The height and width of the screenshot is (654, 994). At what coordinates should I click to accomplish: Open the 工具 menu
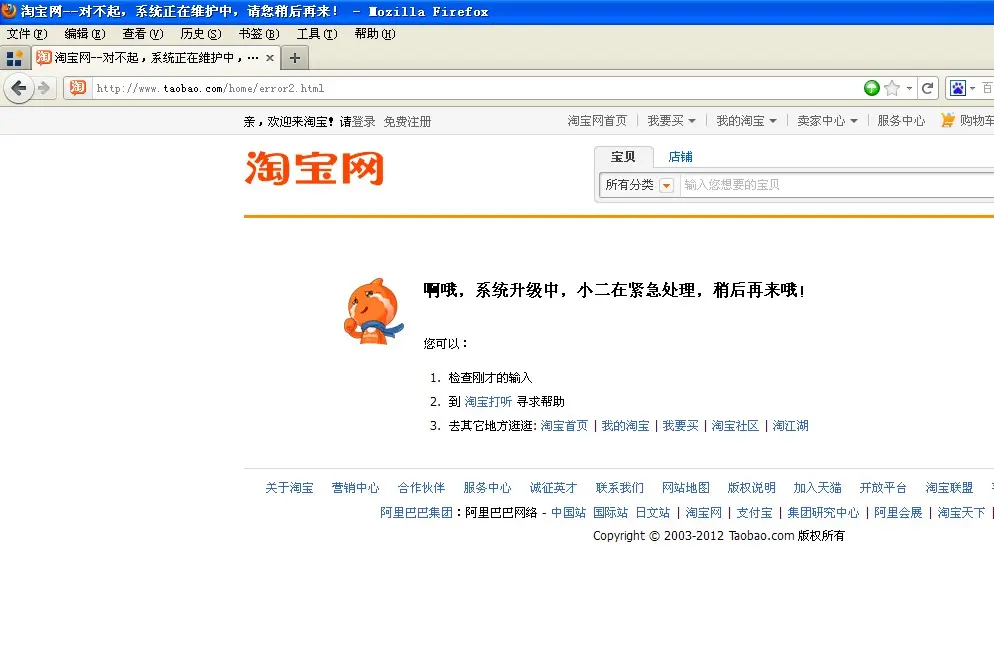coord(317,34)
